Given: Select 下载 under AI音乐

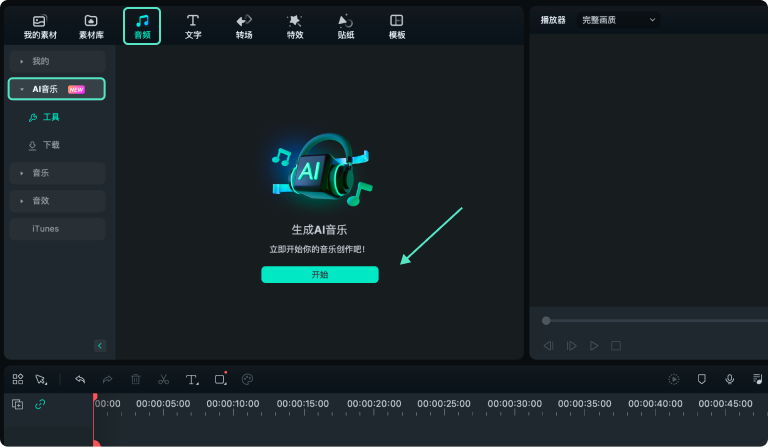Looking at the screenshot, I should (x=45, y=145).
